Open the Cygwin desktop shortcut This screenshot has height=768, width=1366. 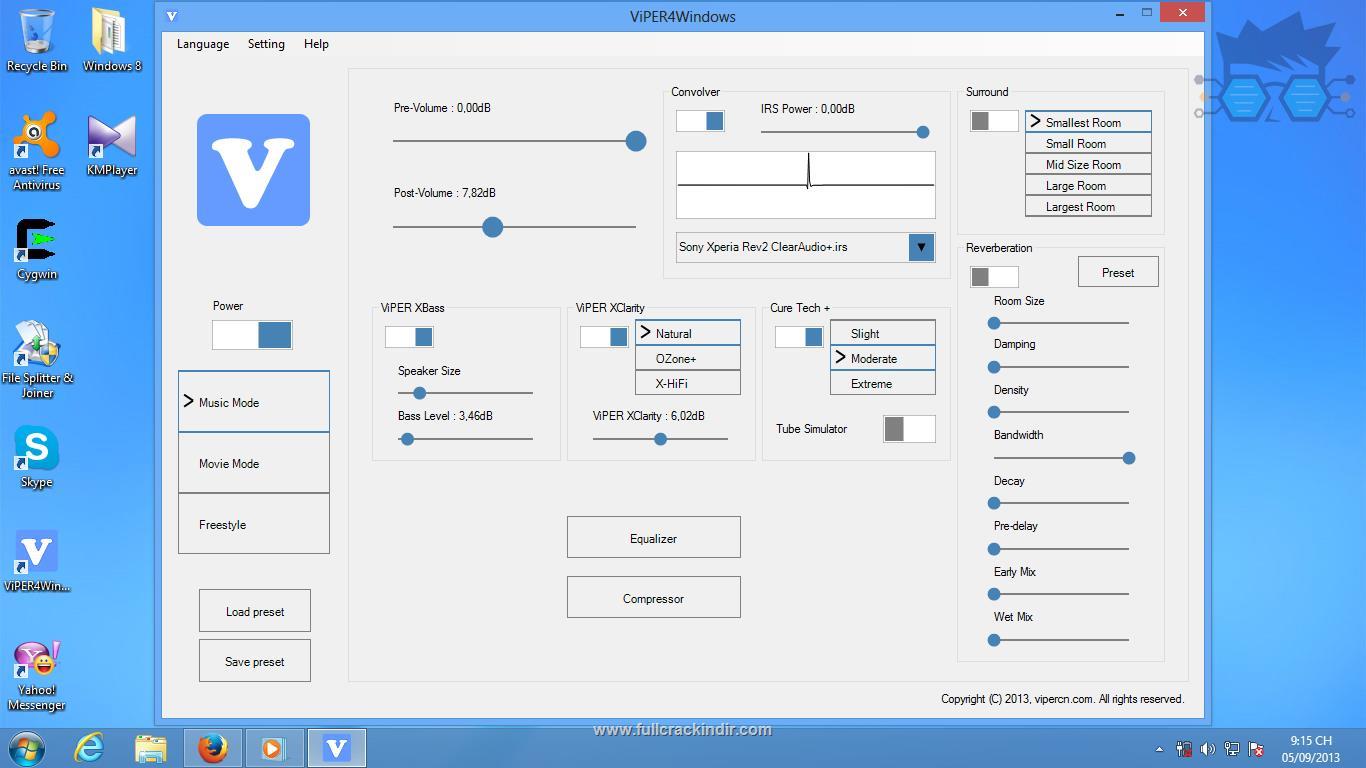tap(37, 249)
